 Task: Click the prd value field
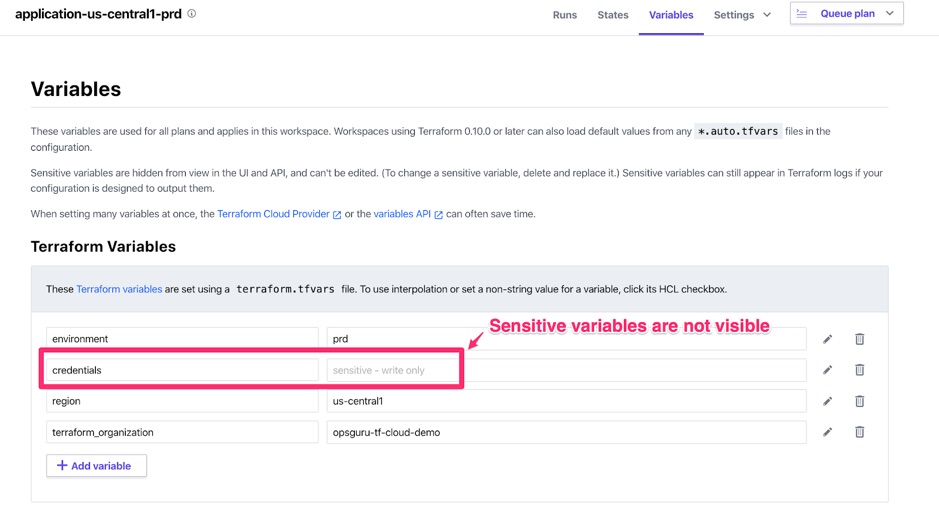[566, 338]
